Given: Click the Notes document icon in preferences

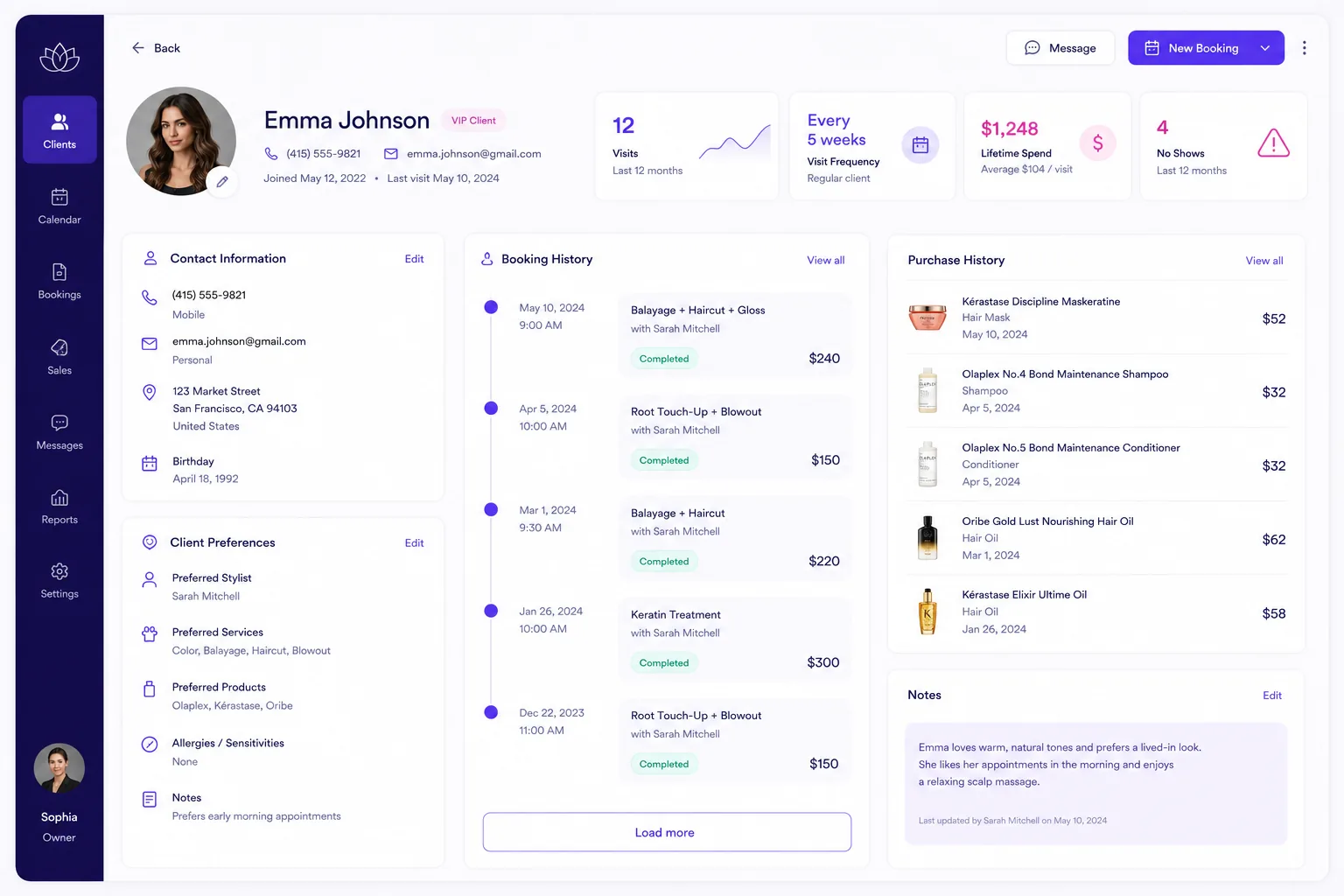Looking at the screenshot, I should (150, 799).
